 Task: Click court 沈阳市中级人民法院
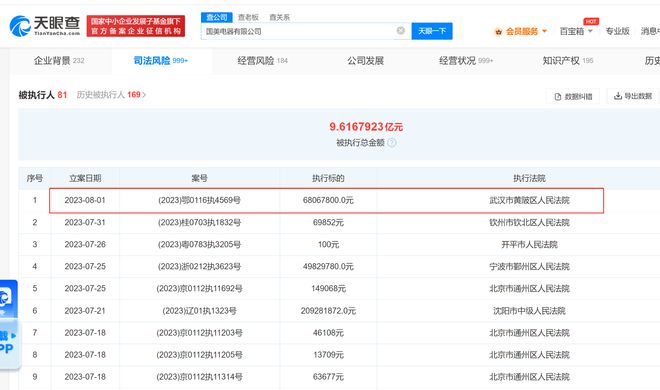[x=529, y=311]
